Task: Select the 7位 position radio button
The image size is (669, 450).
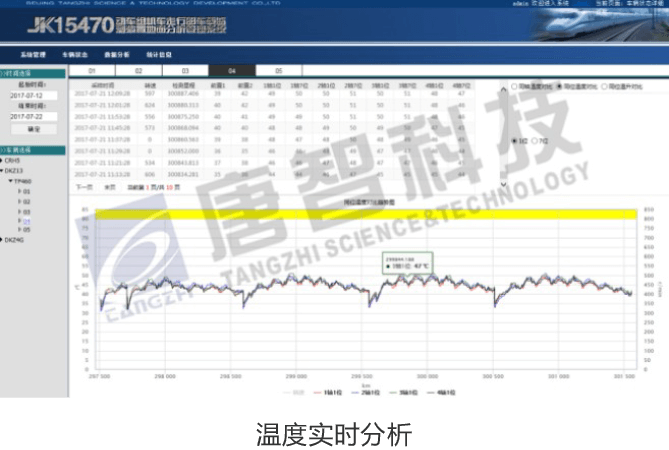Action: tap(534, 141)
